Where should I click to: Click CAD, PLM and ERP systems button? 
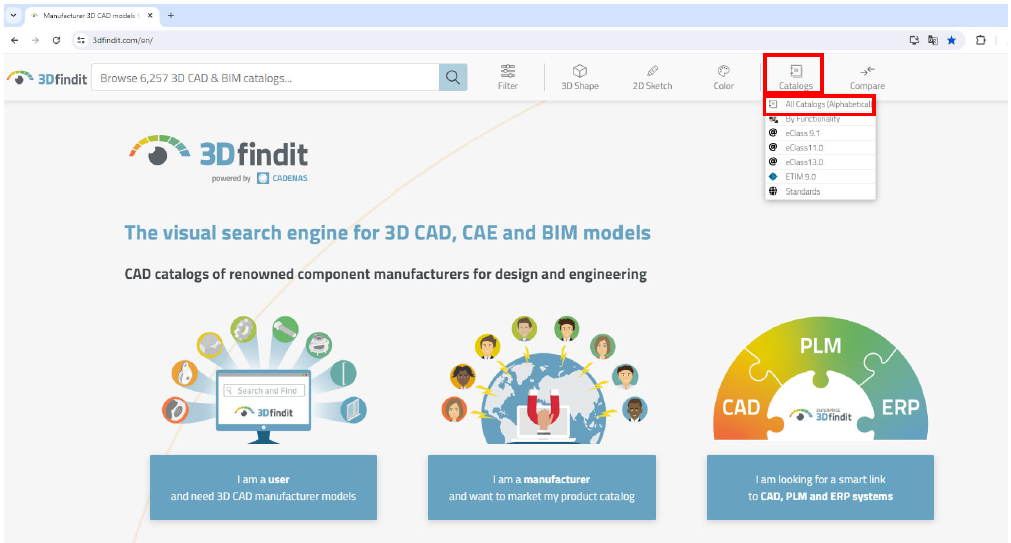click(x=820, y=488)
